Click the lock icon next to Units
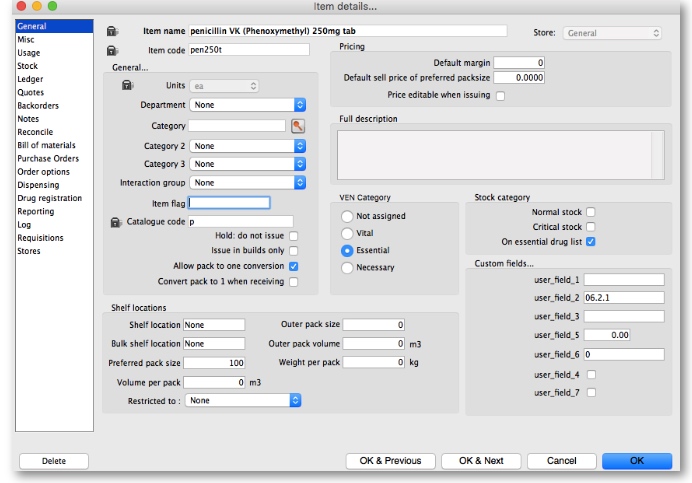The height and width of the screenshot is (483, 692). [x=127, y=86]
